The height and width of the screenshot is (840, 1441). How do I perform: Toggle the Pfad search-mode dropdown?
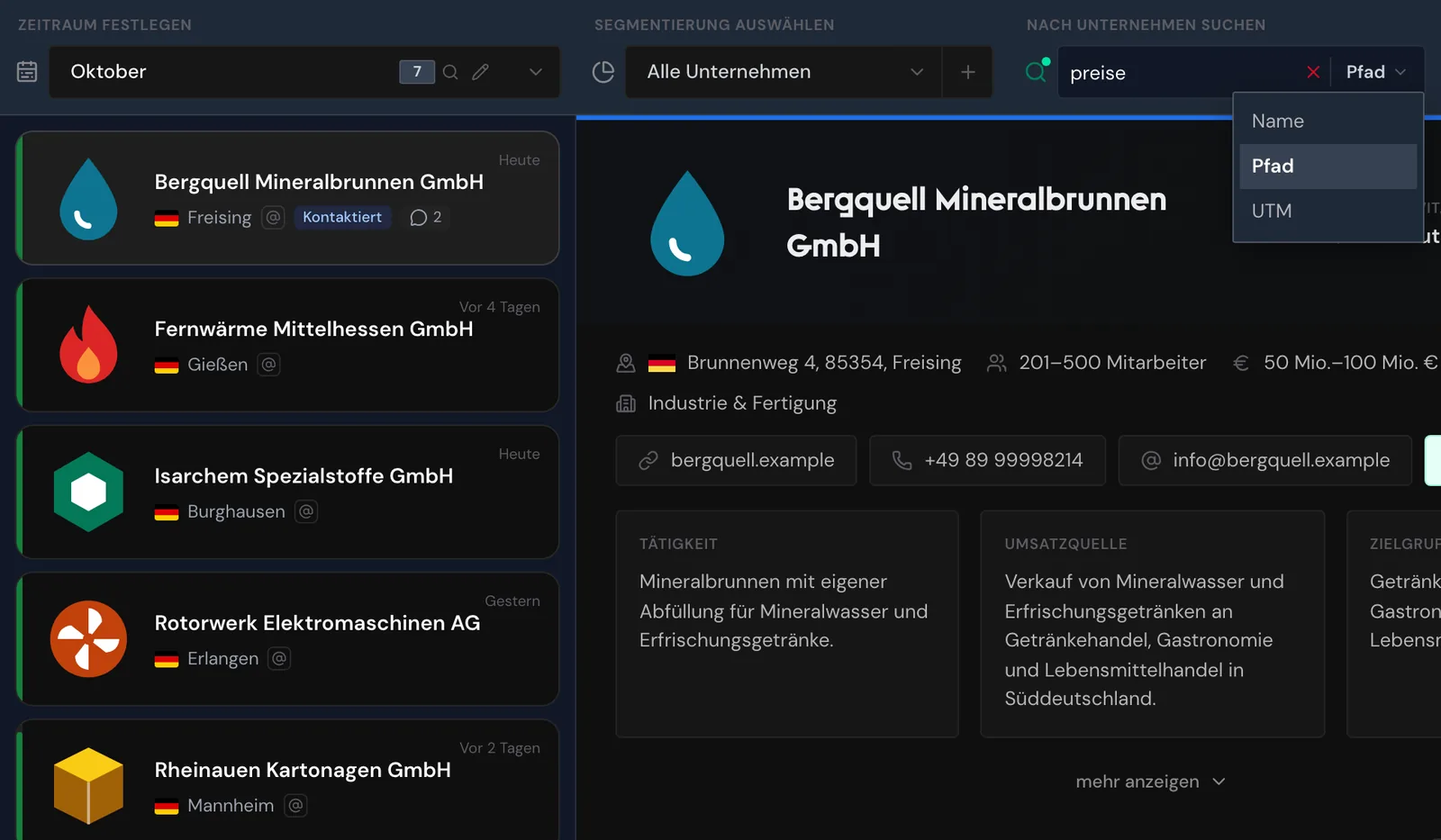(1376, 72)
